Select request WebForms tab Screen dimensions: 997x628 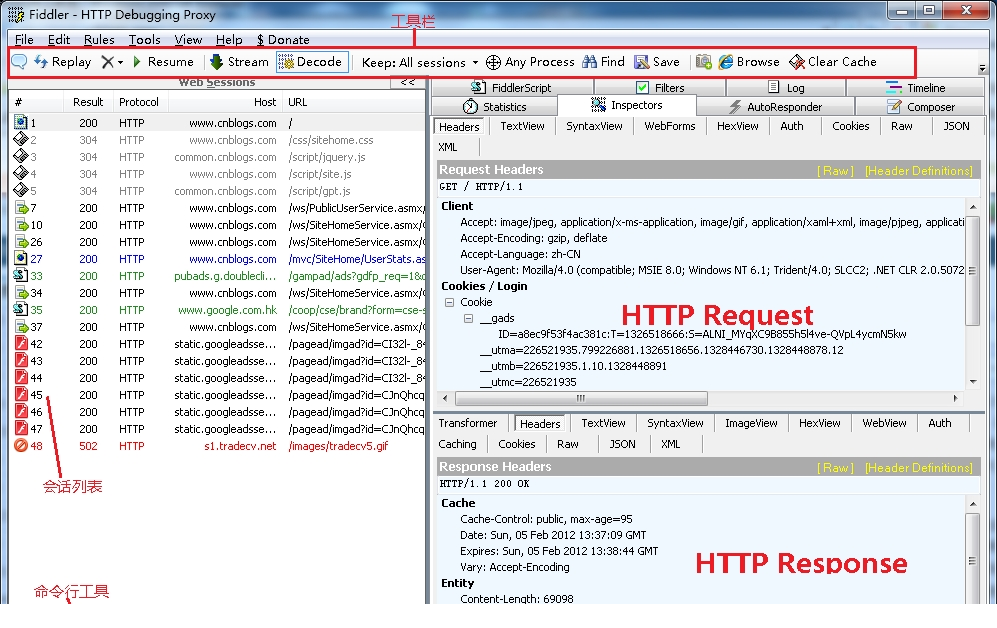point(670,126)
